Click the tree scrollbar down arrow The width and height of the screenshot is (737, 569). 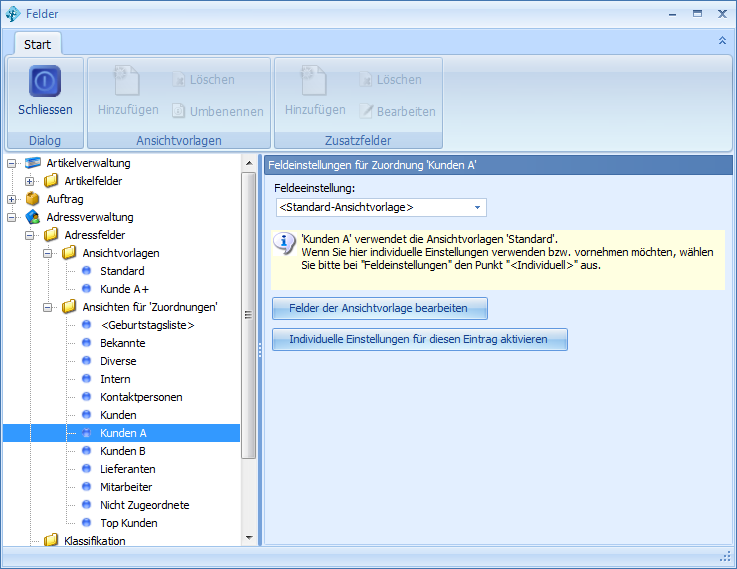point(249,538)
